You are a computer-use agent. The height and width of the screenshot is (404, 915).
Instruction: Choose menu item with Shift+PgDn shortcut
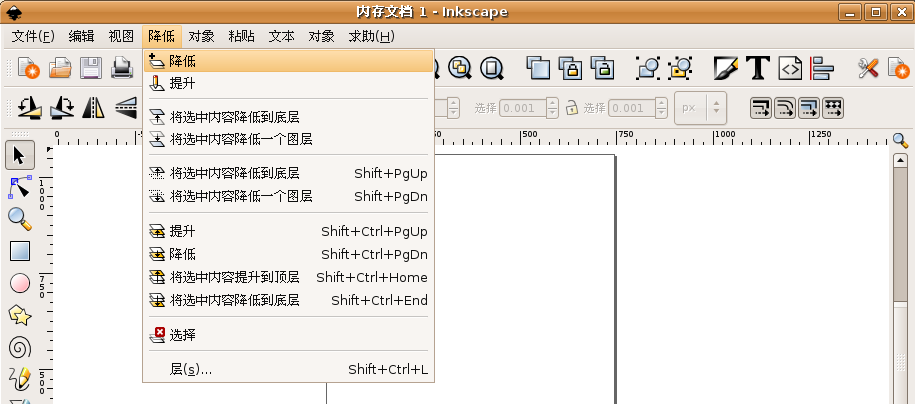288,196
